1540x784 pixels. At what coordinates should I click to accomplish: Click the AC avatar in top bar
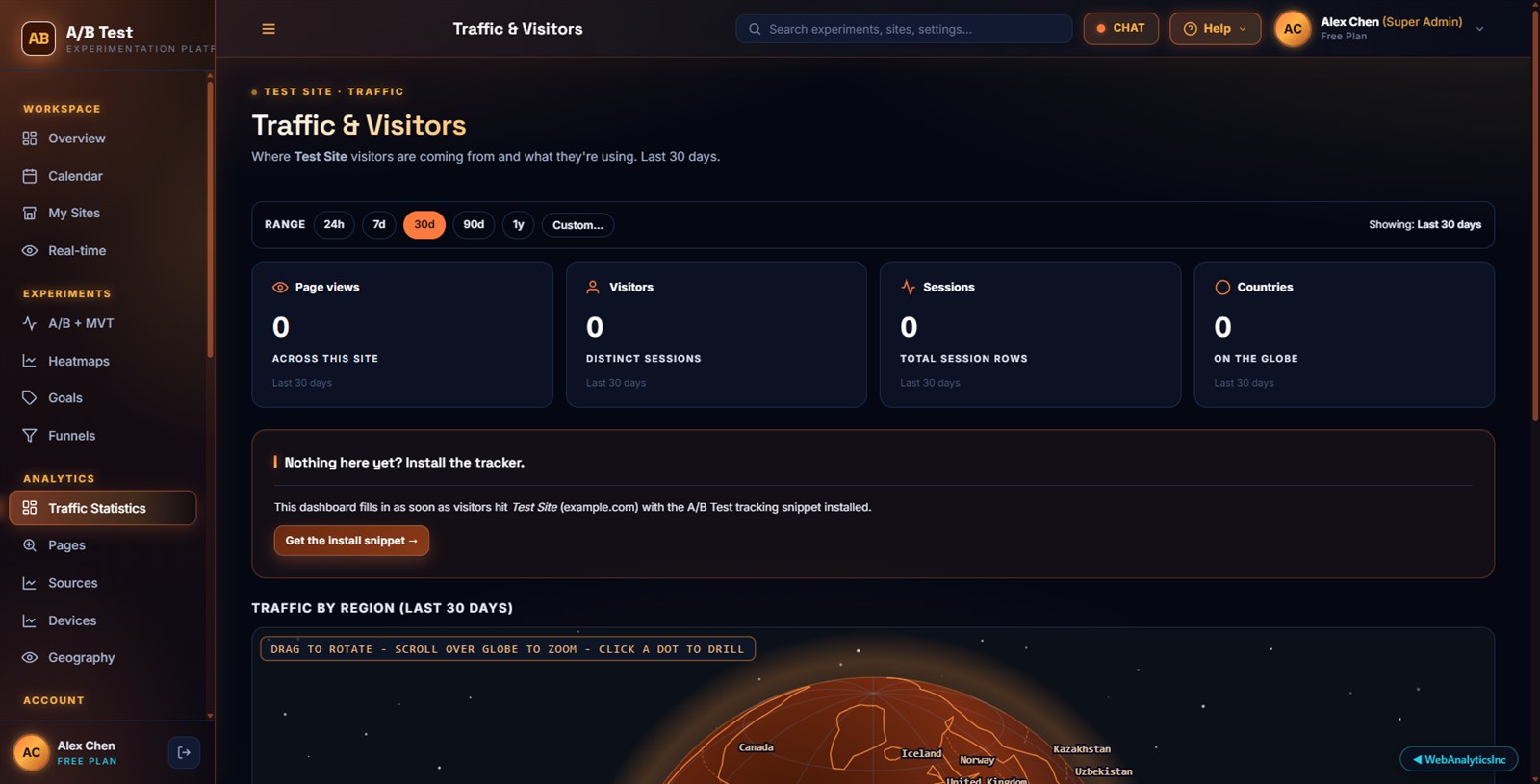[1293, 29]
